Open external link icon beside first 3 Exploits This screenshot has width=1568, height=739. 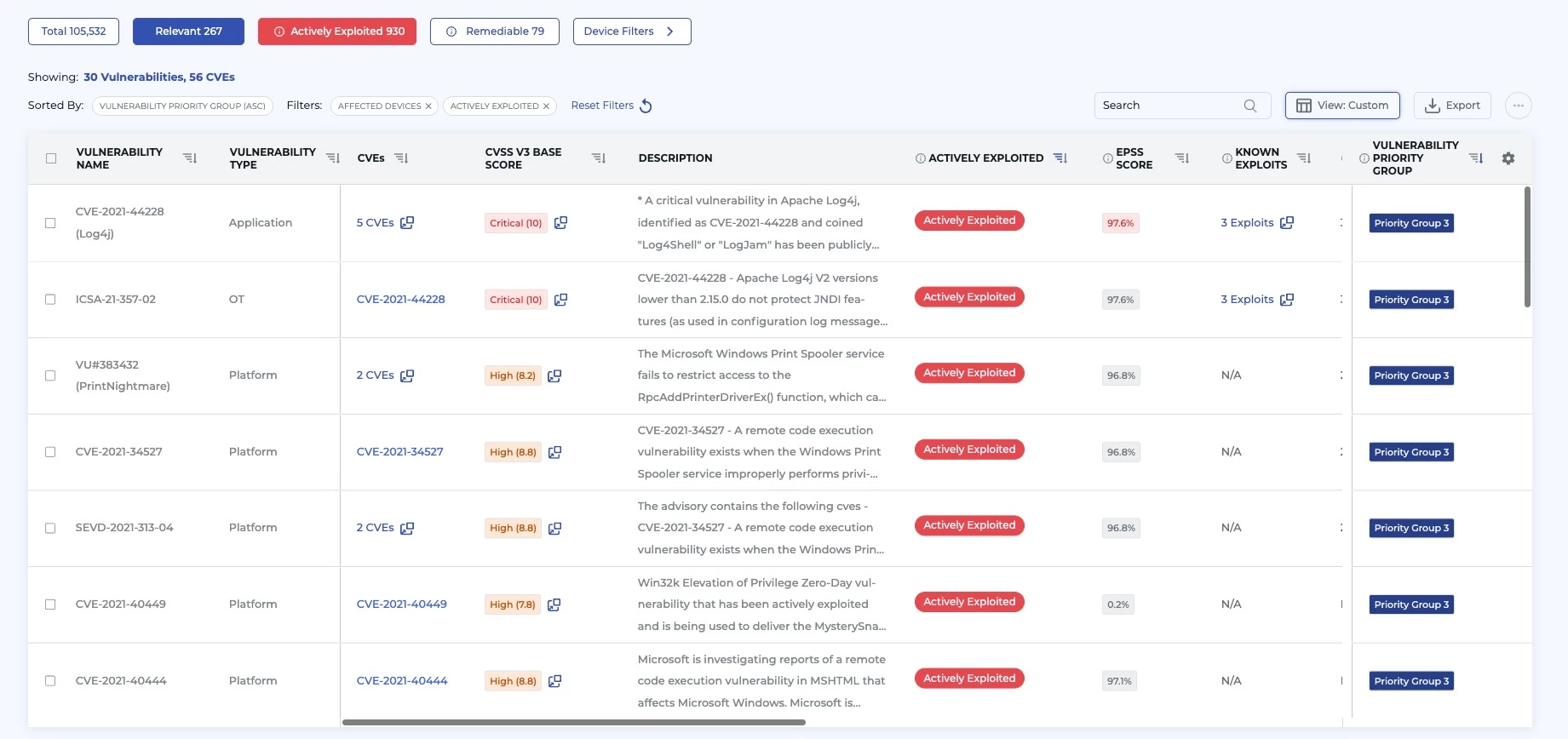click(x=1287, y=223)
